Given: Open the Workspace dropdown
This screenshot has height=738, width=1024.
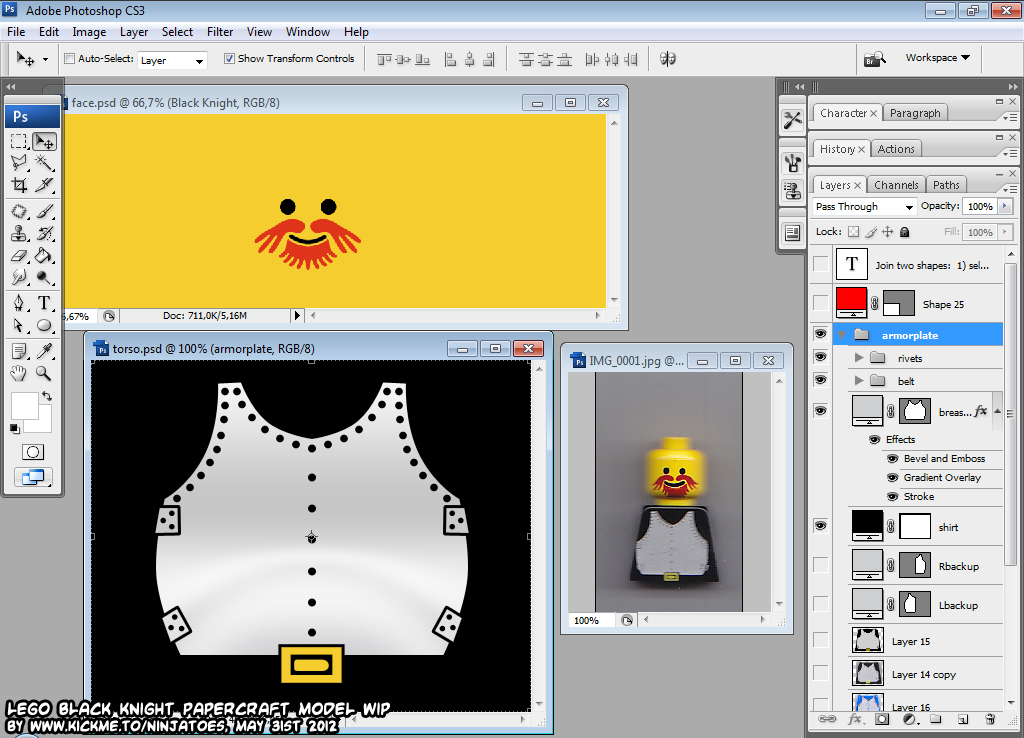Looking at the screenshot, I should 937,57.
